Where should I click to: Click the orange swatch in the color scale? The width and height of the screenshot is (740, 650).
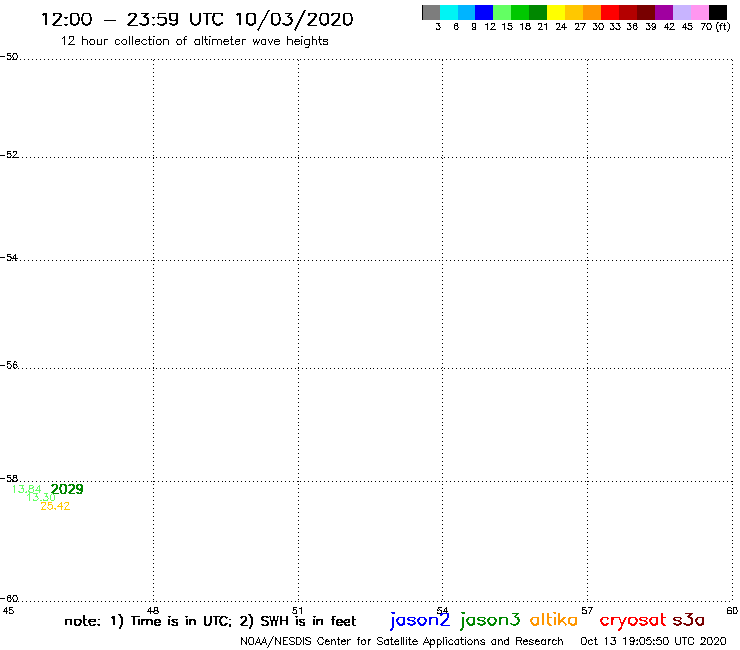click(592, 12)
